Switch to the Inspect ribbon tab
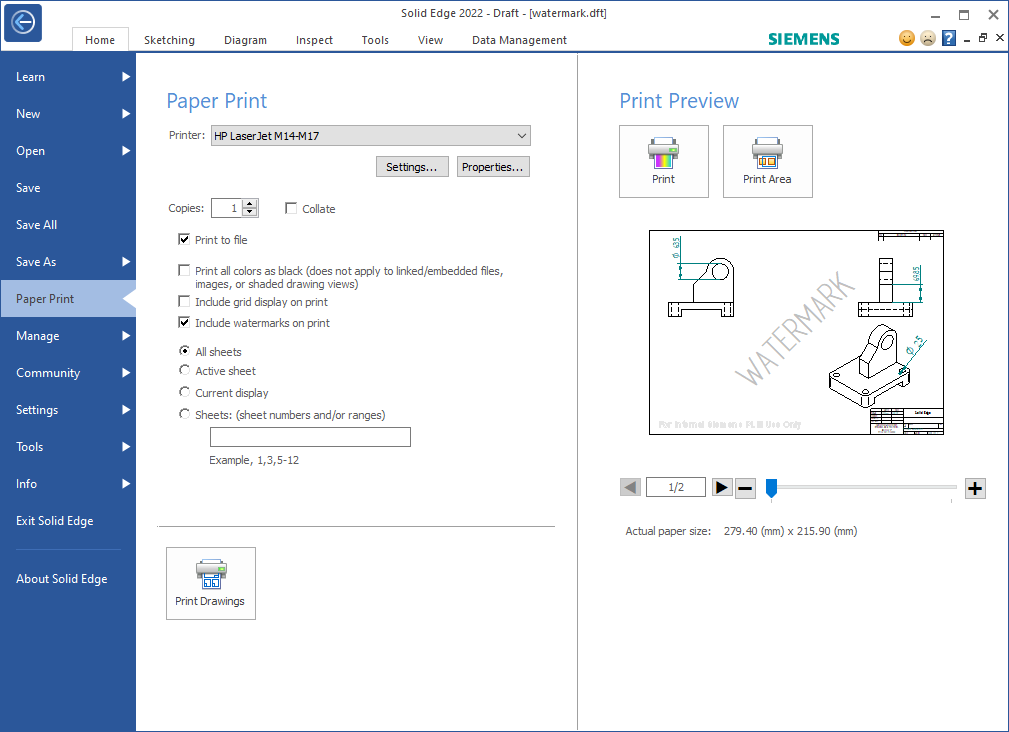The image size is (1009, 732). 314,40
